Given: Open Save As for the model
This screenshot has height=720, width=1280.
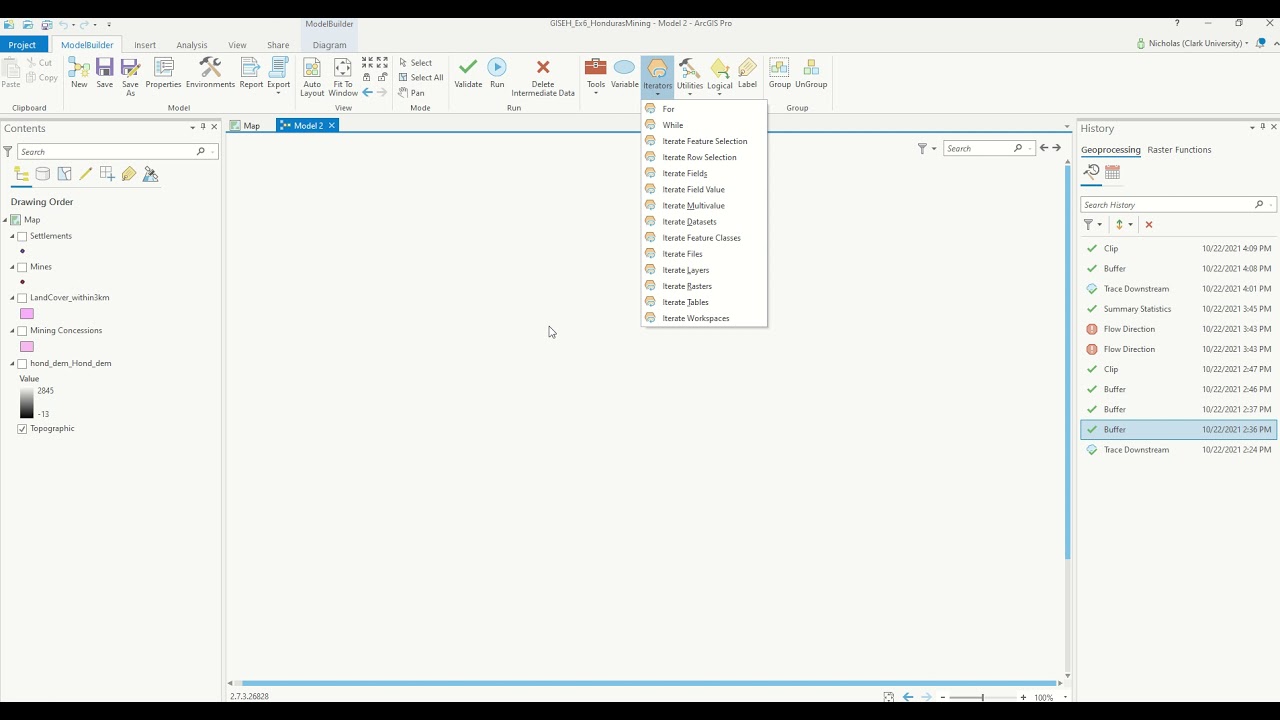Looking at the screenshot, I should pos(130,76).
